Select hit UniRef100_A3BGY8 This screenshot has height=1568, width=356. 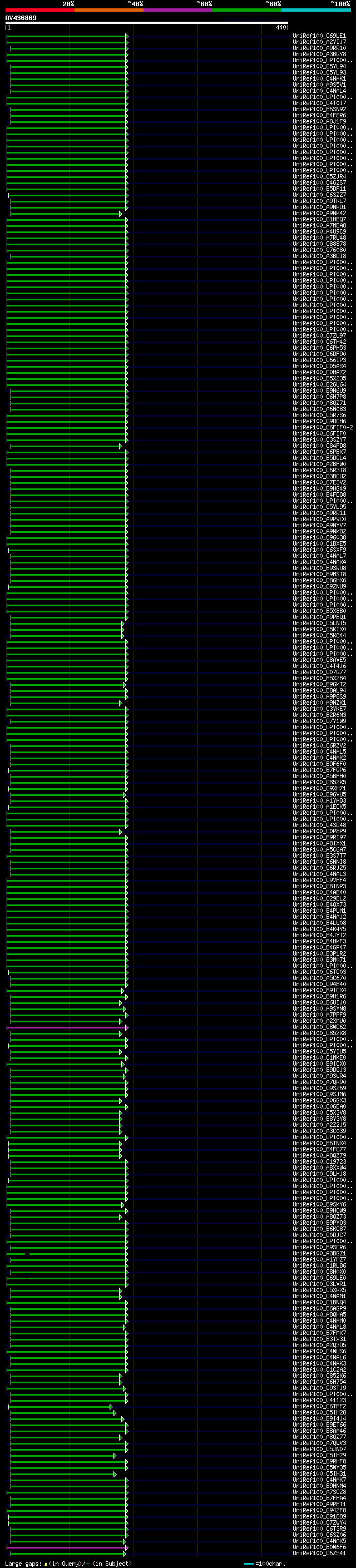pos(319,54)
